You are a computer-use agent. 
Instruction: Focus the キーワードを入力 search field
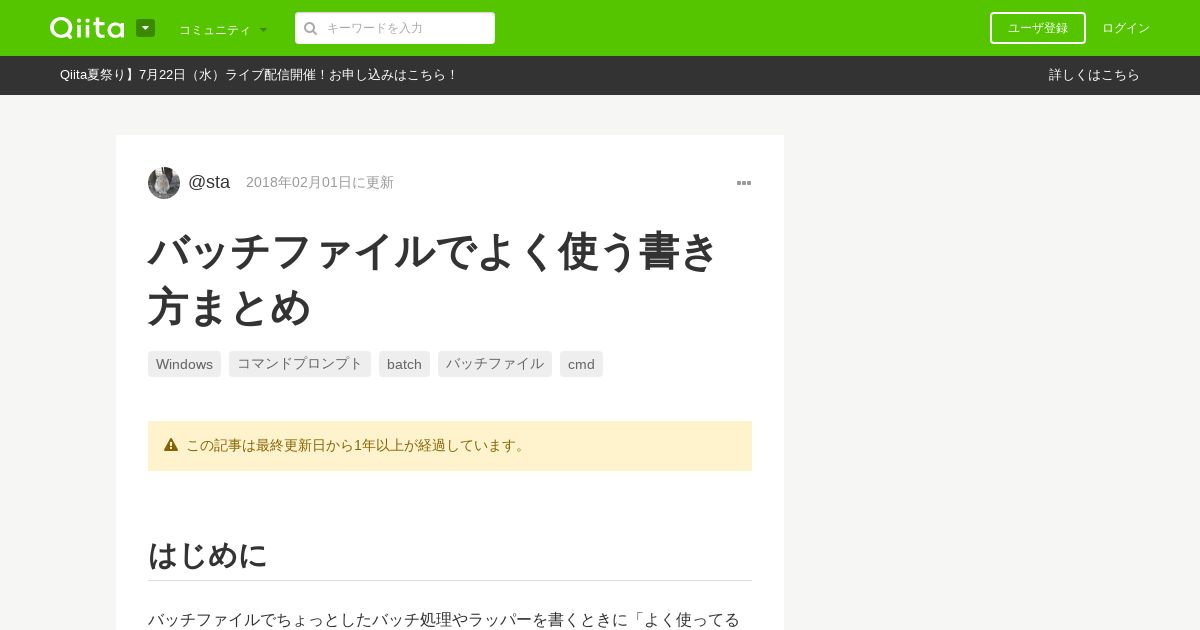[x=395, y=28]
